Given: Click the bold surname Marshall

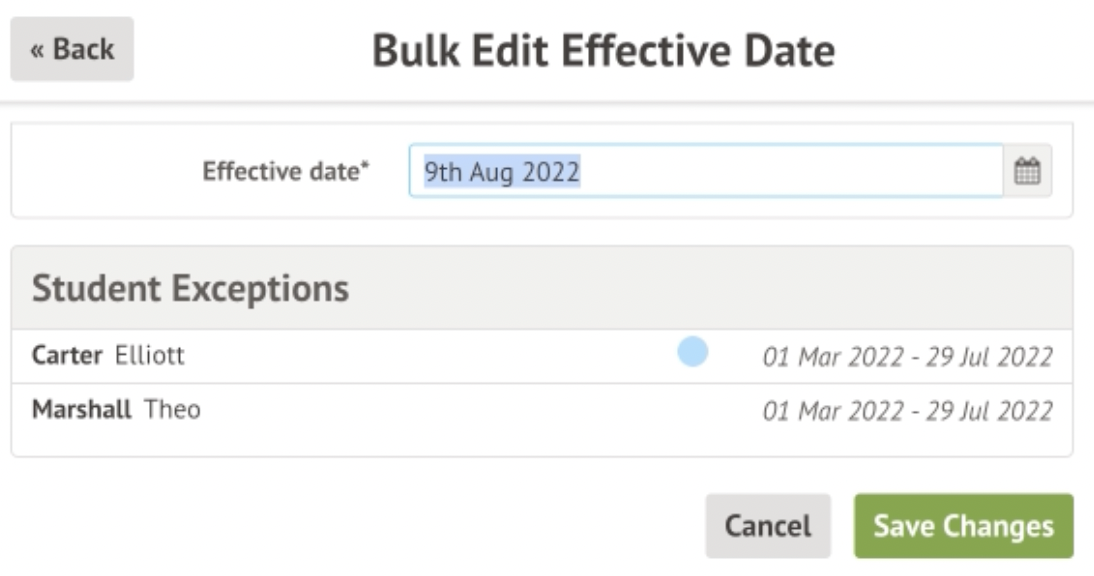Looking at the screenshot, I should pyautogui.click(x=81, y=410).
